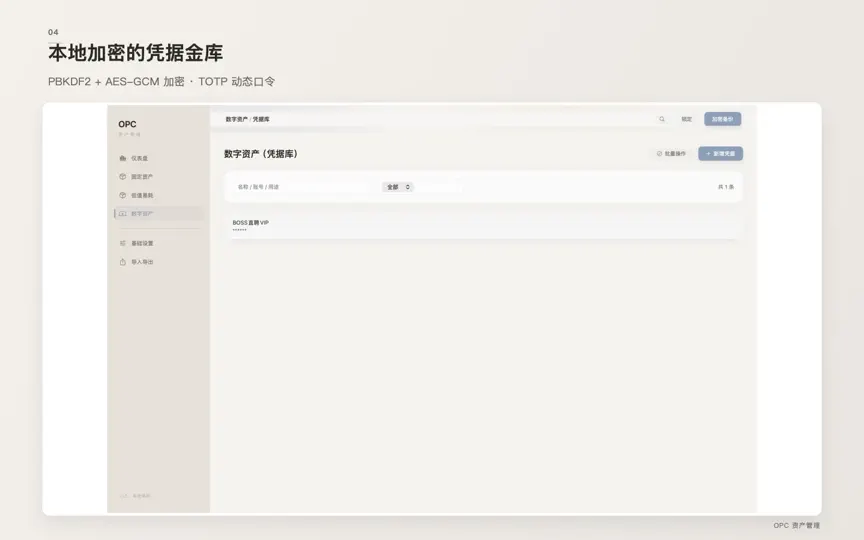Viewport: 864px width, 540px height.
Task: Go to 固定资产 in the sidebar
Action: click(159, 177)
